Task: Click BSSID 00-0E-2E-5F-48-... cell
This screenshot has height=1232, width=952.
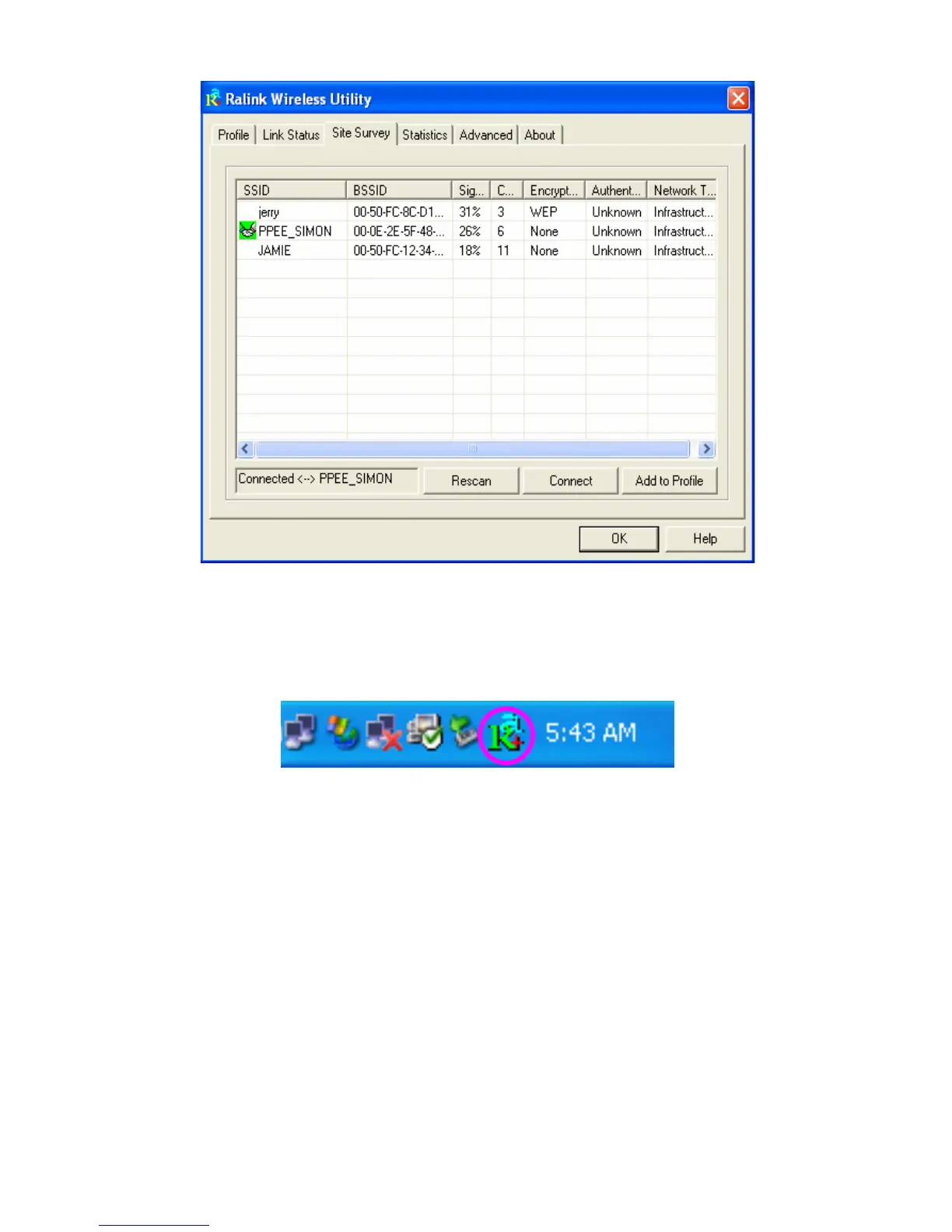Action: 399,231
